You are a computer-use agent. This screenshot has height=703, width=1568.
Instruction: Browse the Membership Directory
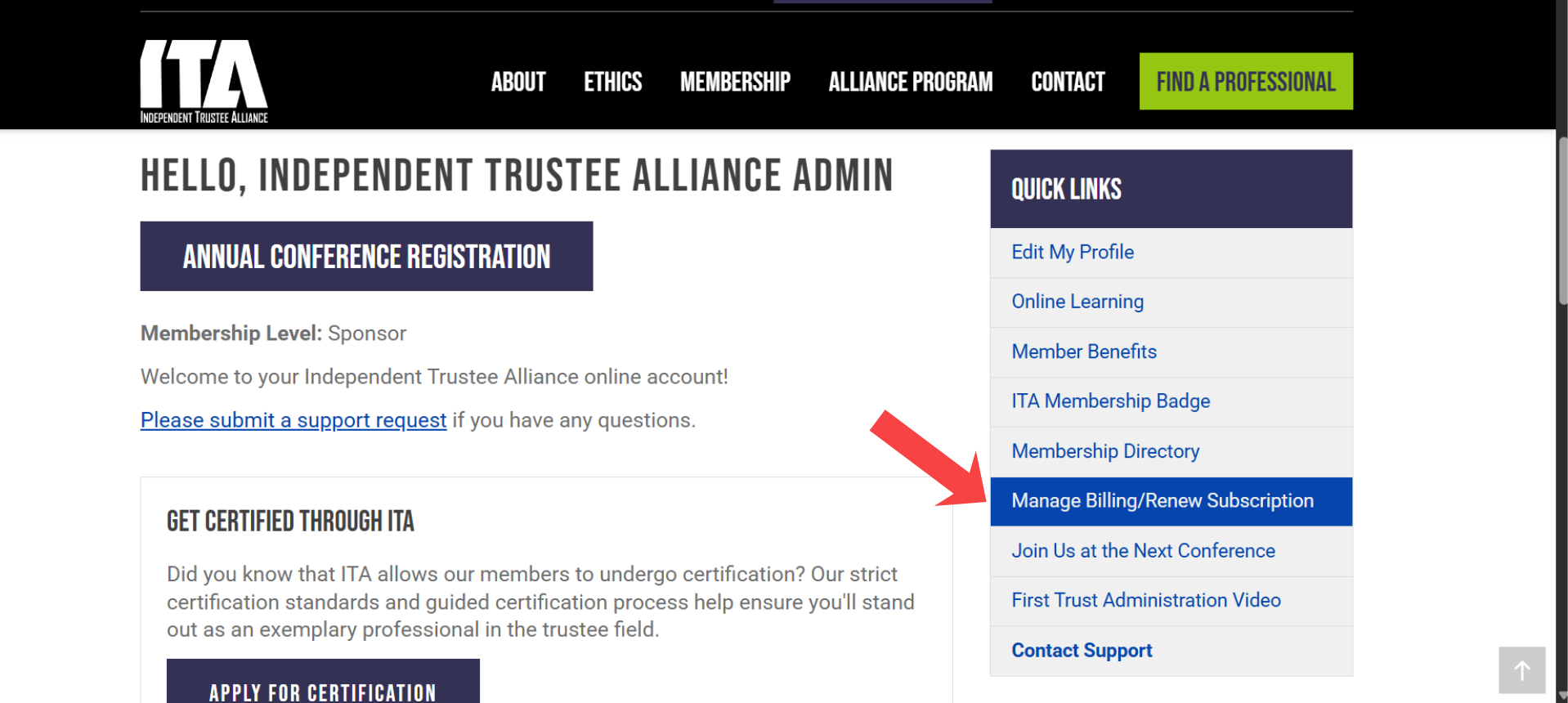(x=1104, y=451)
